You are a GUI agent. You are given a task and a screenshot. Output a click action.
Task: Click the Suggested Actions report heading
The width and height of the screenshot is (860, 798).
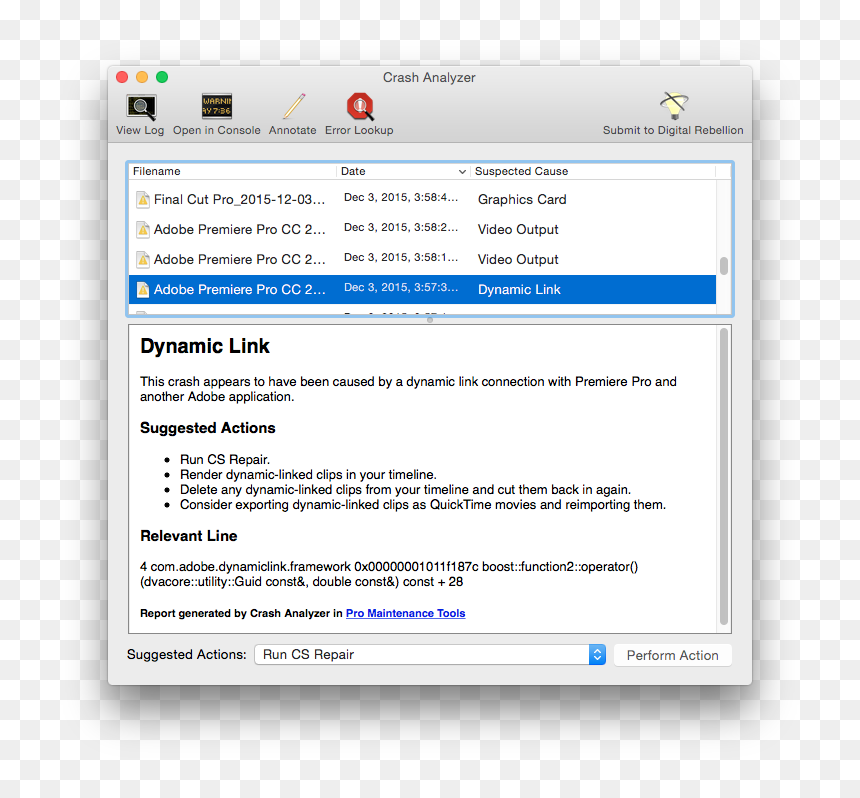208,428
